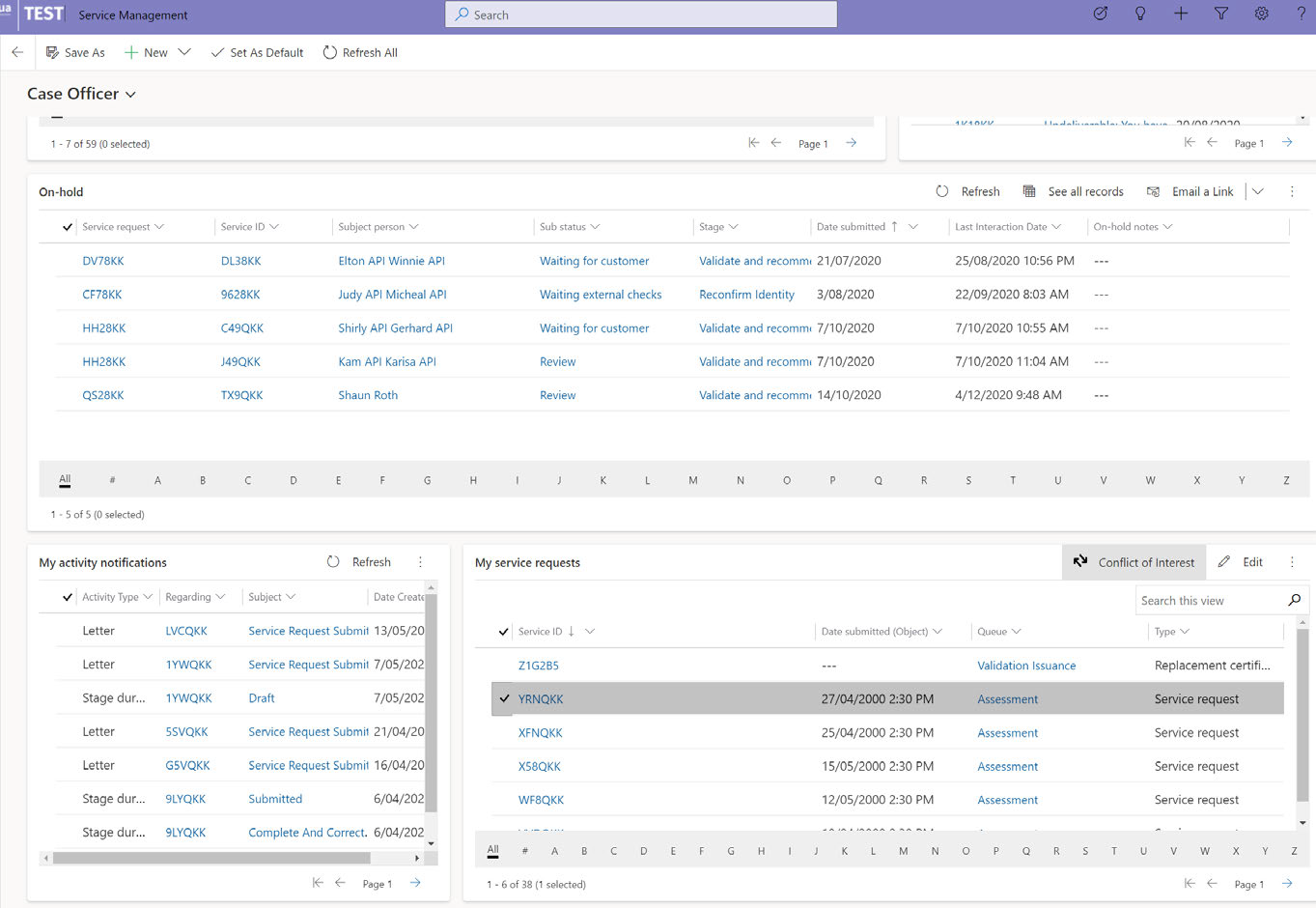1316x908 pixels.
Task: Open the settings gear icon
Action: 1261,14
